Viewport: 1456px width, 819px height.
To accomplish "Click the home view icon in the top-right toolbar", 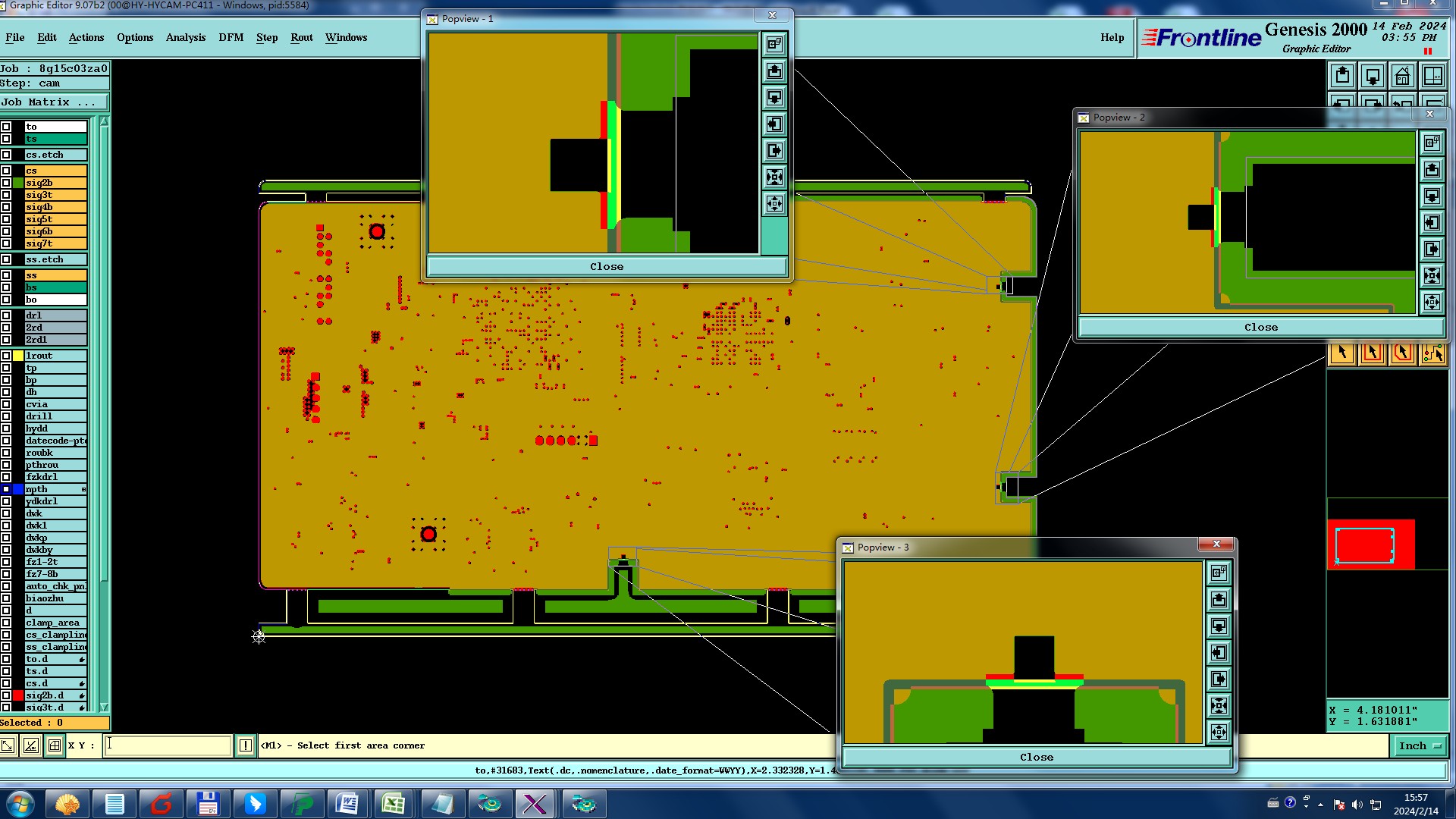I will point(1402,76).
